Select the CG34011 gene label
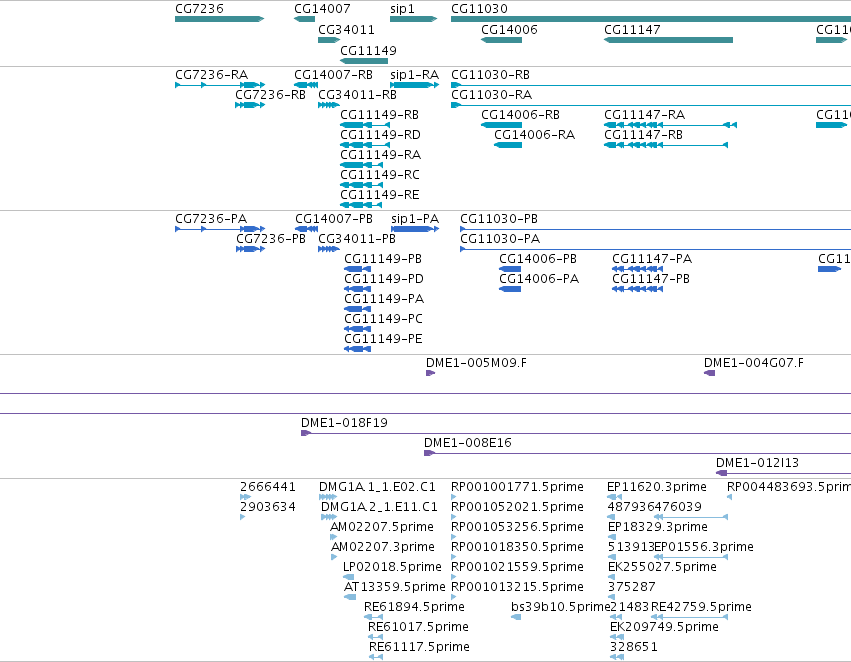The width and height of the screenshot is (851, 662). pos(346,30)
